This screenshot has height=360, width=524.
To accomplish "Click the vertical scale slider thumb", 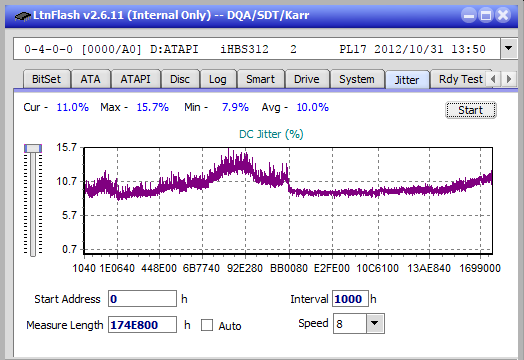I will pos(33,148).
